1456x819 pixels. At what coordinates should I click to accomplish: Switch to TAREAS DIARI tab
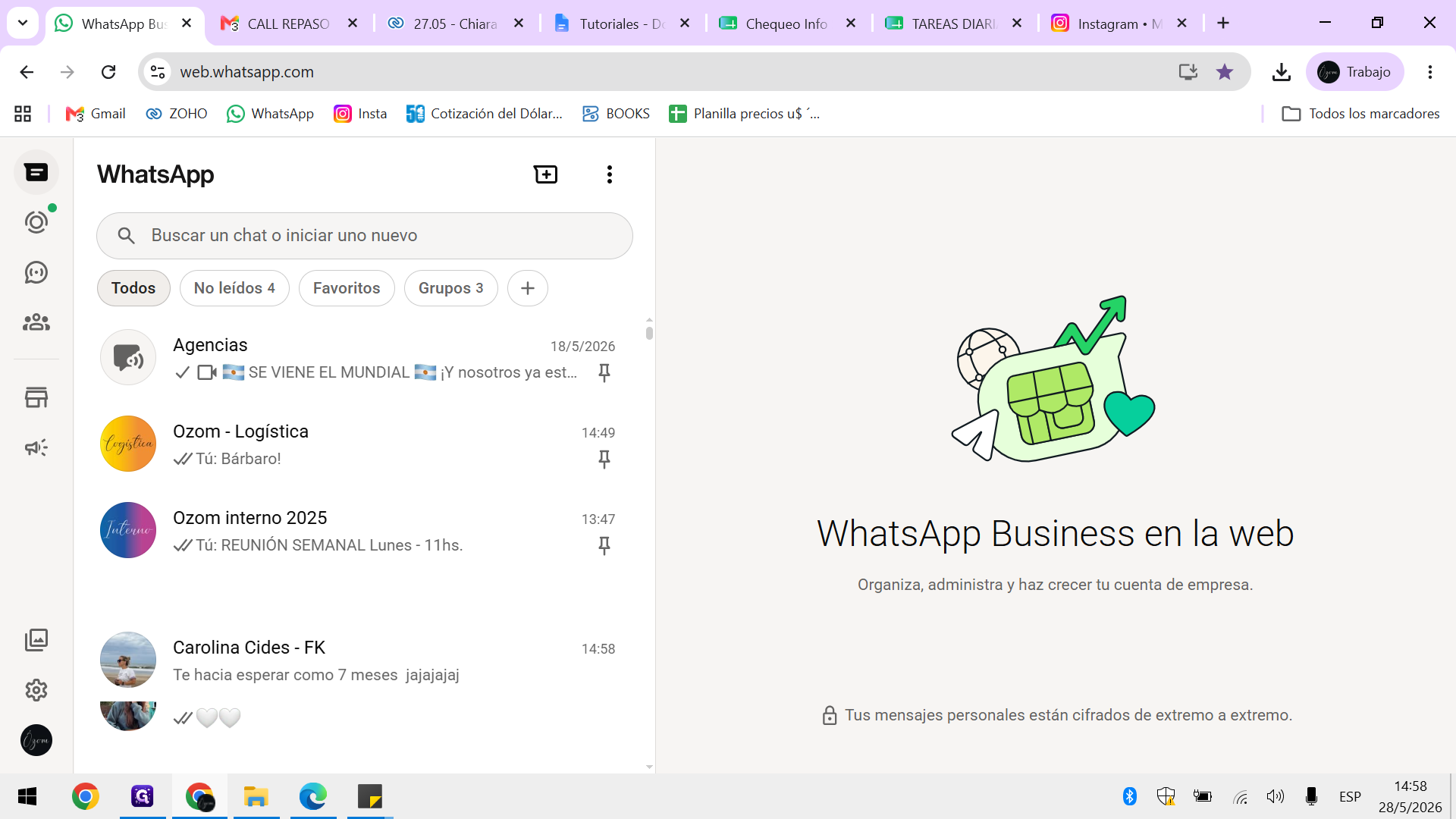tap(953, 24)
